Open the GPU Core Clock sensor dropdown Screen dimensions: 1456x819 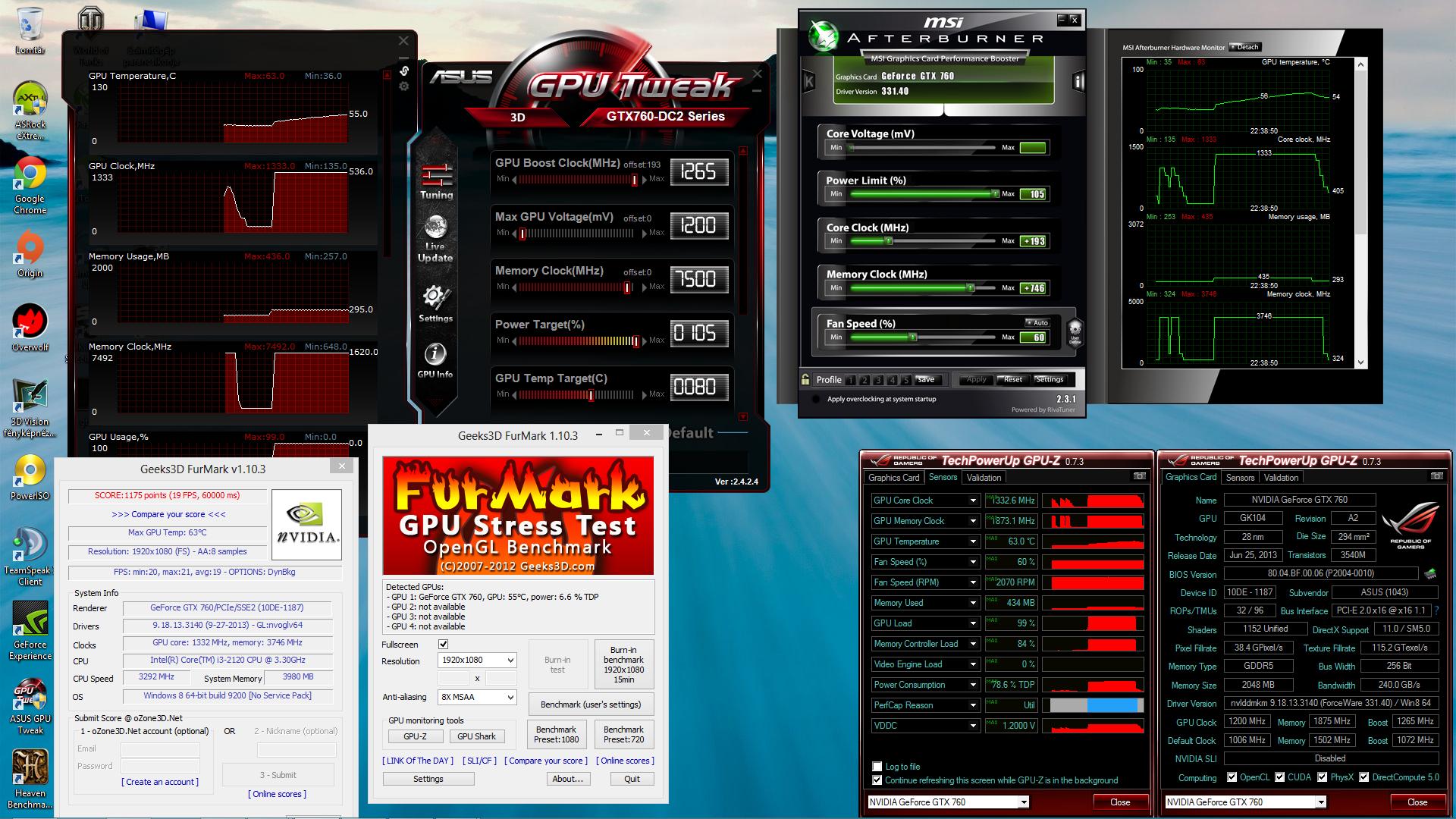click(973, 500)
